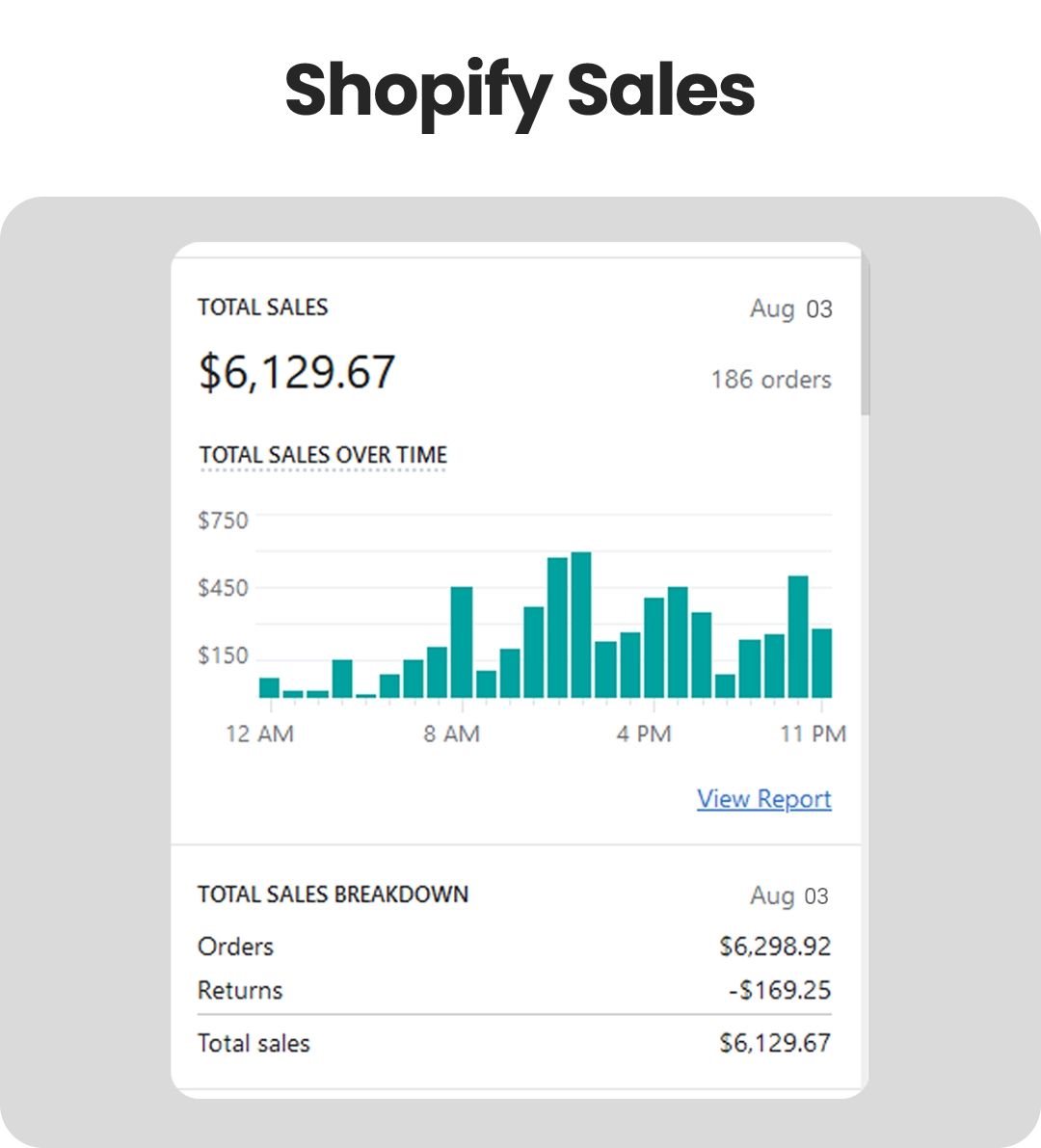
Task: Click the Aug 03 date in Breakdown section
Action: 788,896
